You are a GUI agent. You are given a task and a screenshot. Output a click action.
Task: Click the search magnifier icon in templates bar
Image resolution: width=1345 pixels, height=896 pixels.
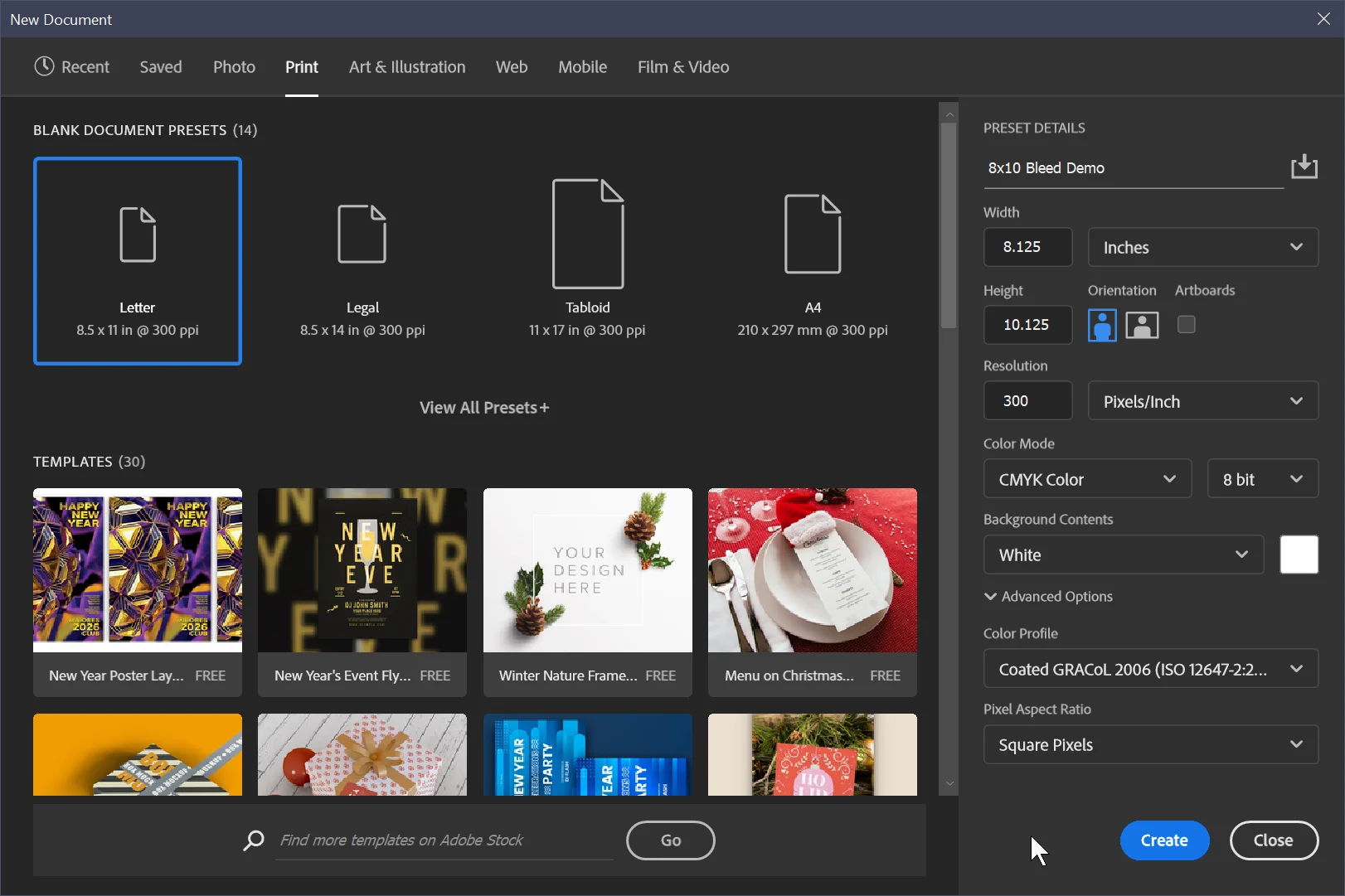click(x=253, y=840)
